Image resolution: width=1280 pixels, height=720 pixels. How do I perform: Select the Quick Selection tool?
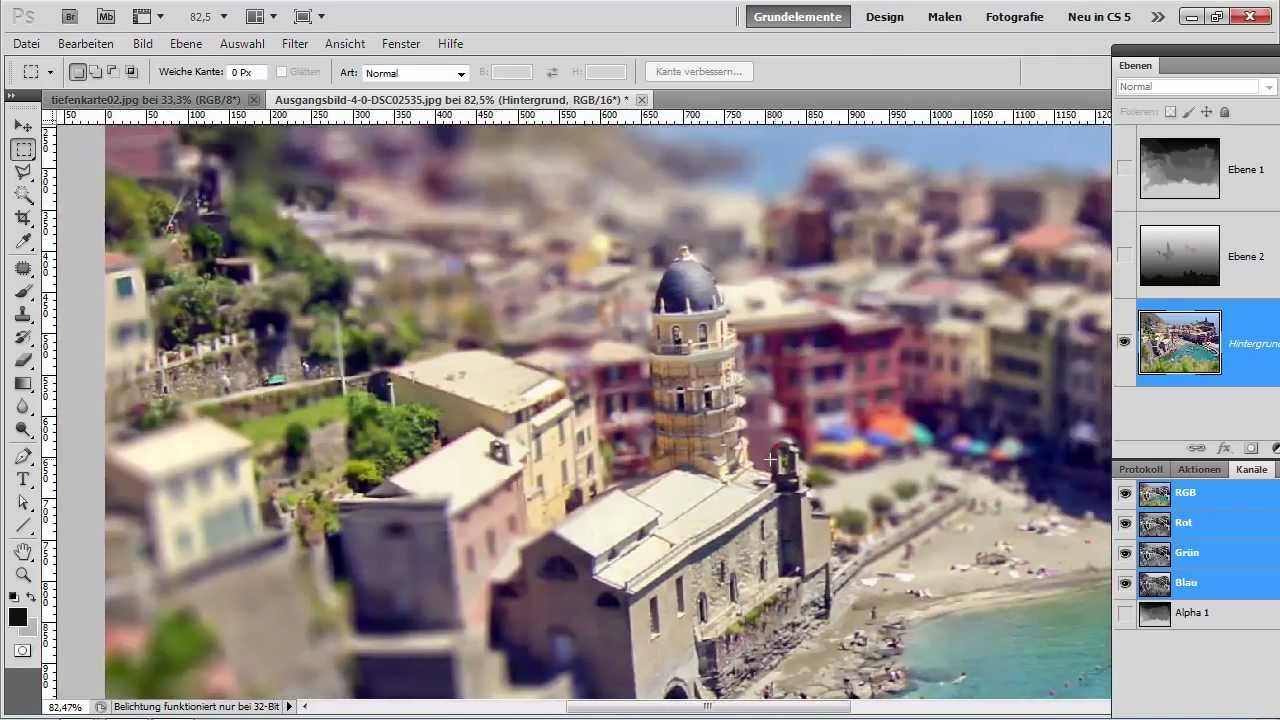(x=23, y=196)
